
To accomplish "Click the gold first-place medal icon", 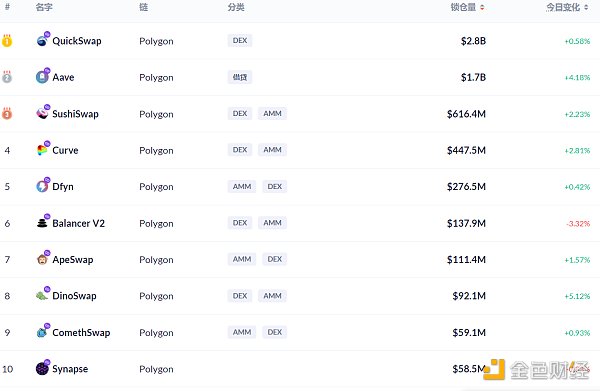I will point(7,41).
